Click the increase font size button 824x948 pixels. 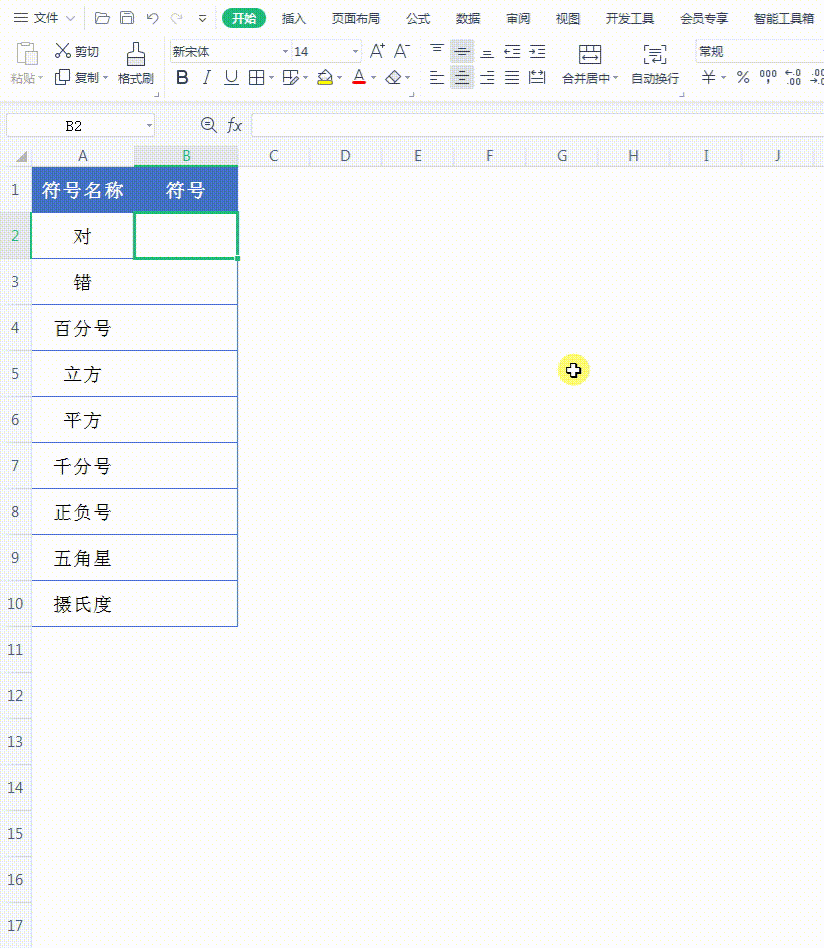coord(377,49)
